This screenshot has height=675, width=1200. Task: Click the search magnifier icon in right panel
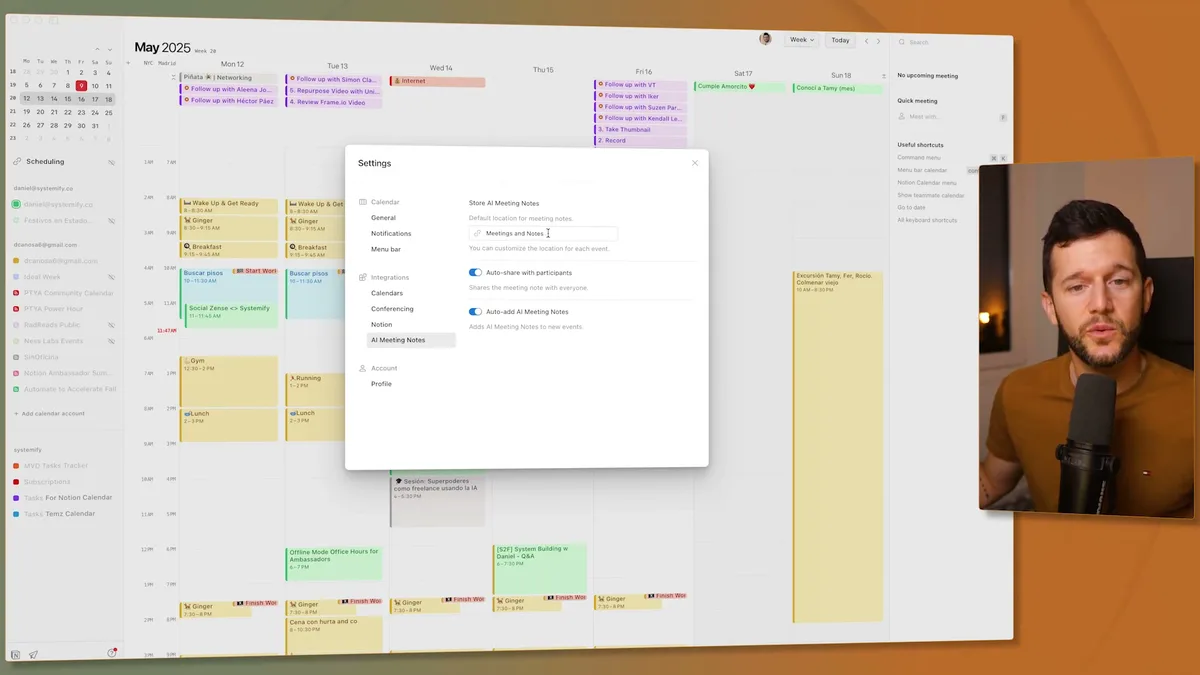point(902,43)
